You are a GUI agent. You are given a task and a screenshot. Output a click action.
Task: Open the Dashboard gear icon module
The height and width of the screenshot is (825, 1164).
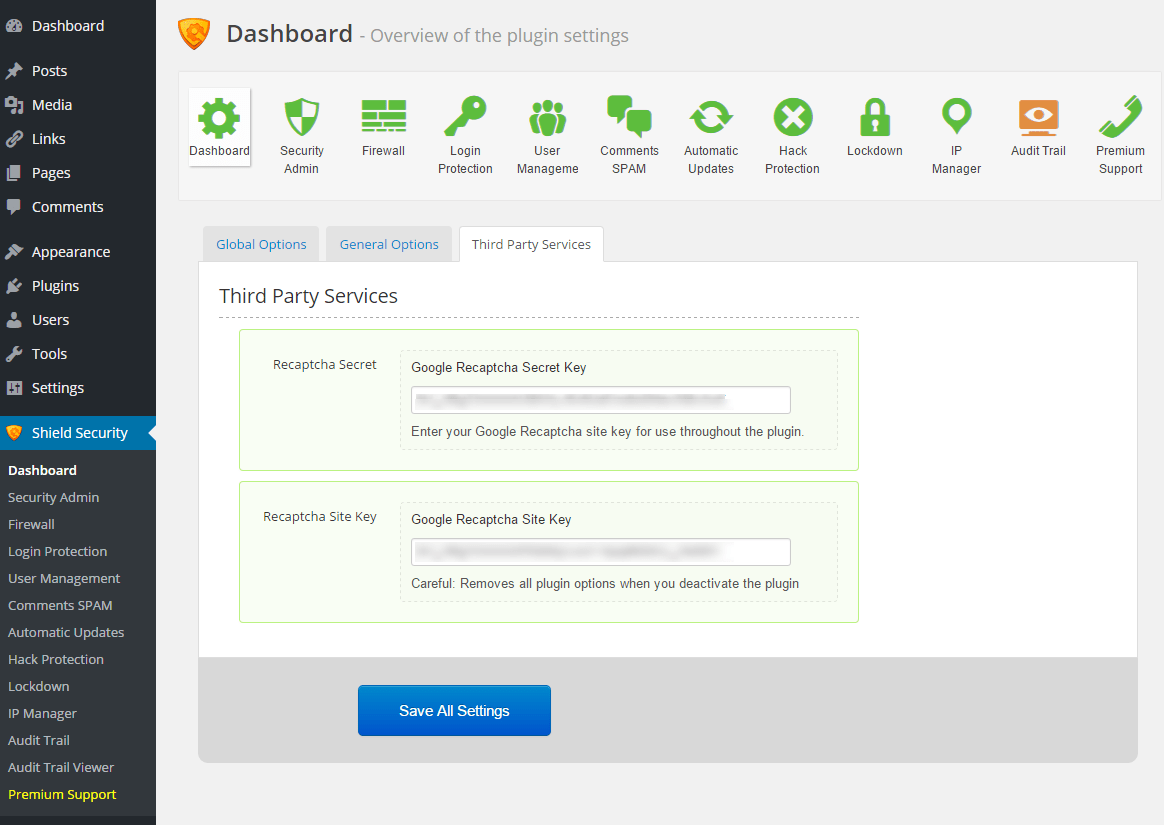click(x=219, y=117)
